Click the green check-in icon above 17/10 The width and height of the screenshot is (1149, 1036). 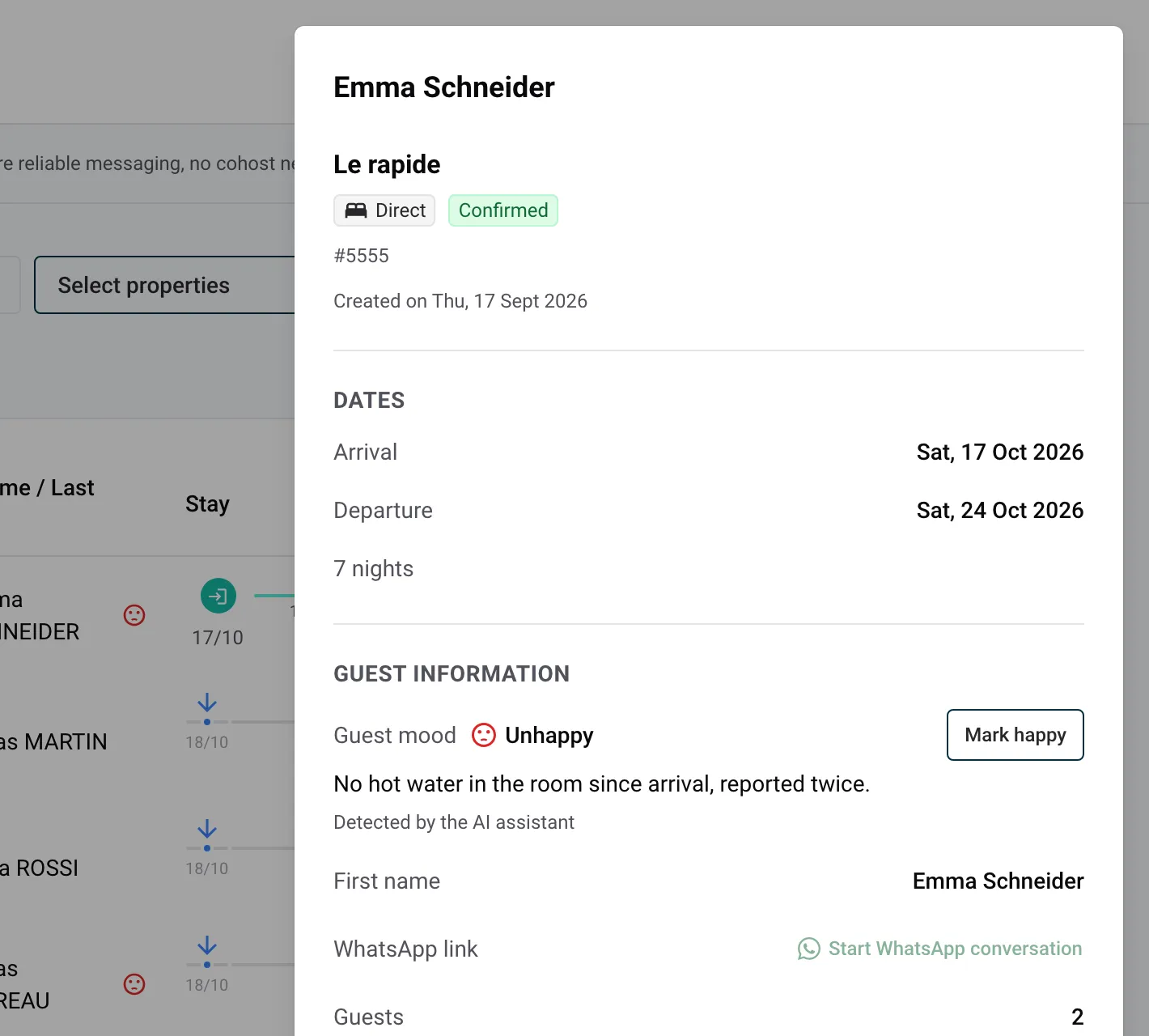coord(218,597)
